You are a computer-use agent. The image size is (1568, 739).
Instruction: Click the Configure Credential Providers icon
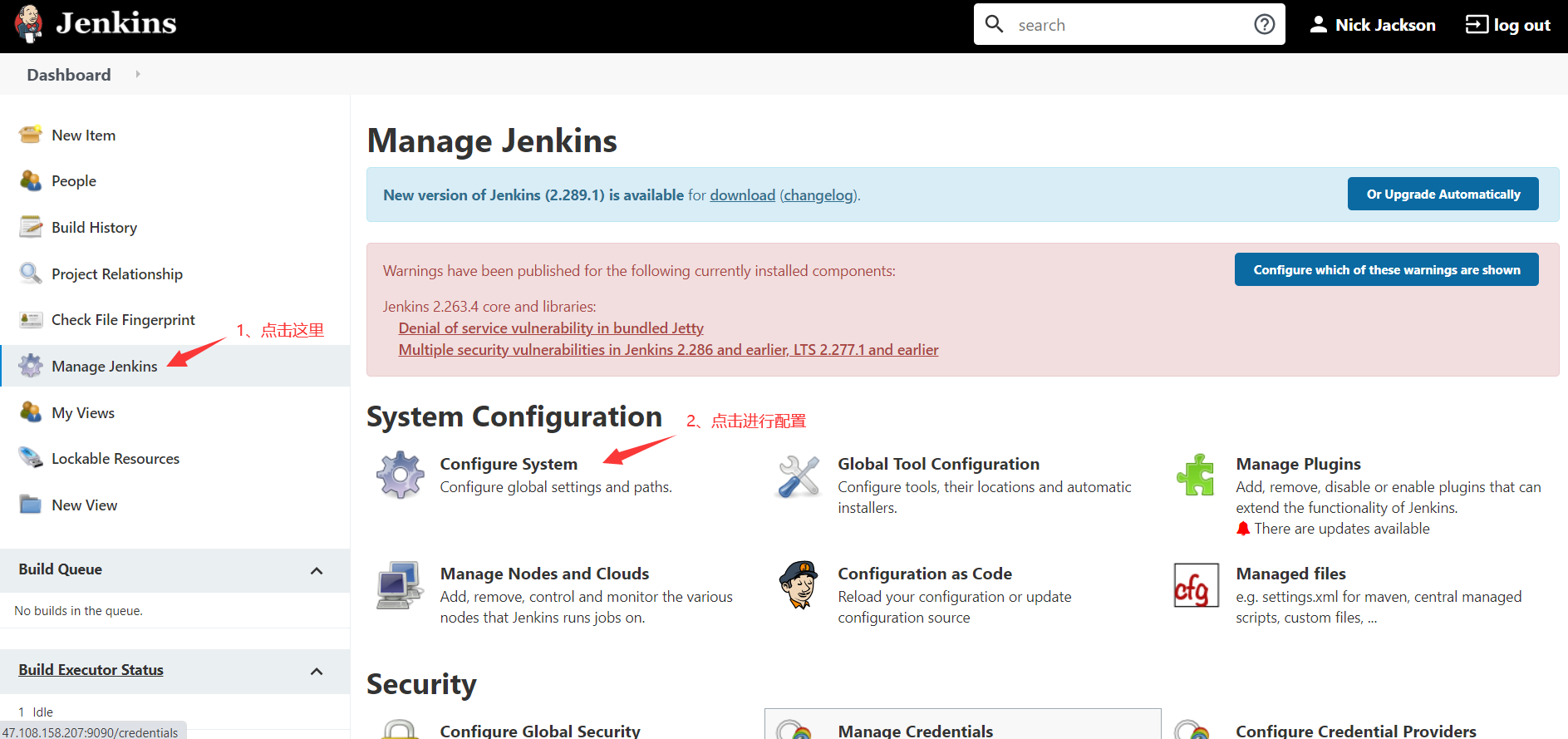pos(1193,729)
